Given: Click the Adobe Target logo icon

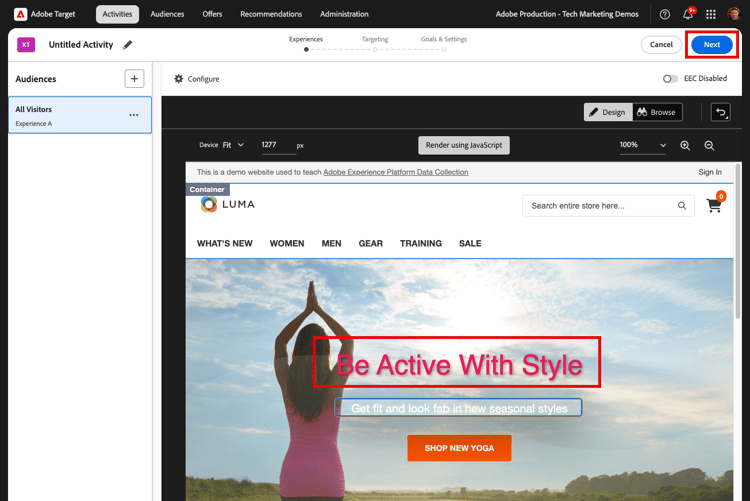Looking at the screenshot, I should (21, 14).
